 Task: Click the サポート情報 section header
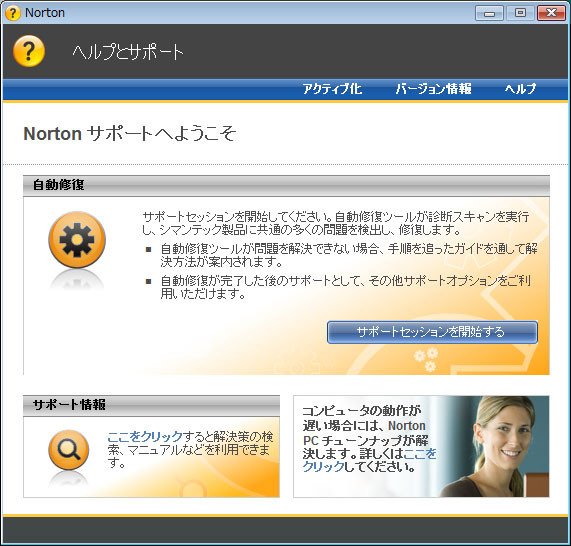coord(151,405)
